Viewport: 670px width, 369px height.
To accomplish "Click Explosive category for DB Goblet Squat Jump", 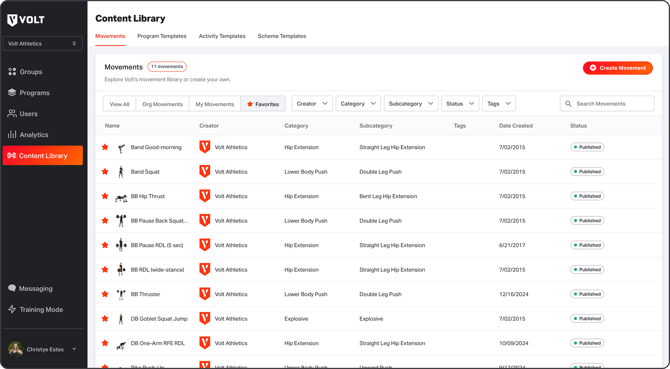I will (296, 319).
